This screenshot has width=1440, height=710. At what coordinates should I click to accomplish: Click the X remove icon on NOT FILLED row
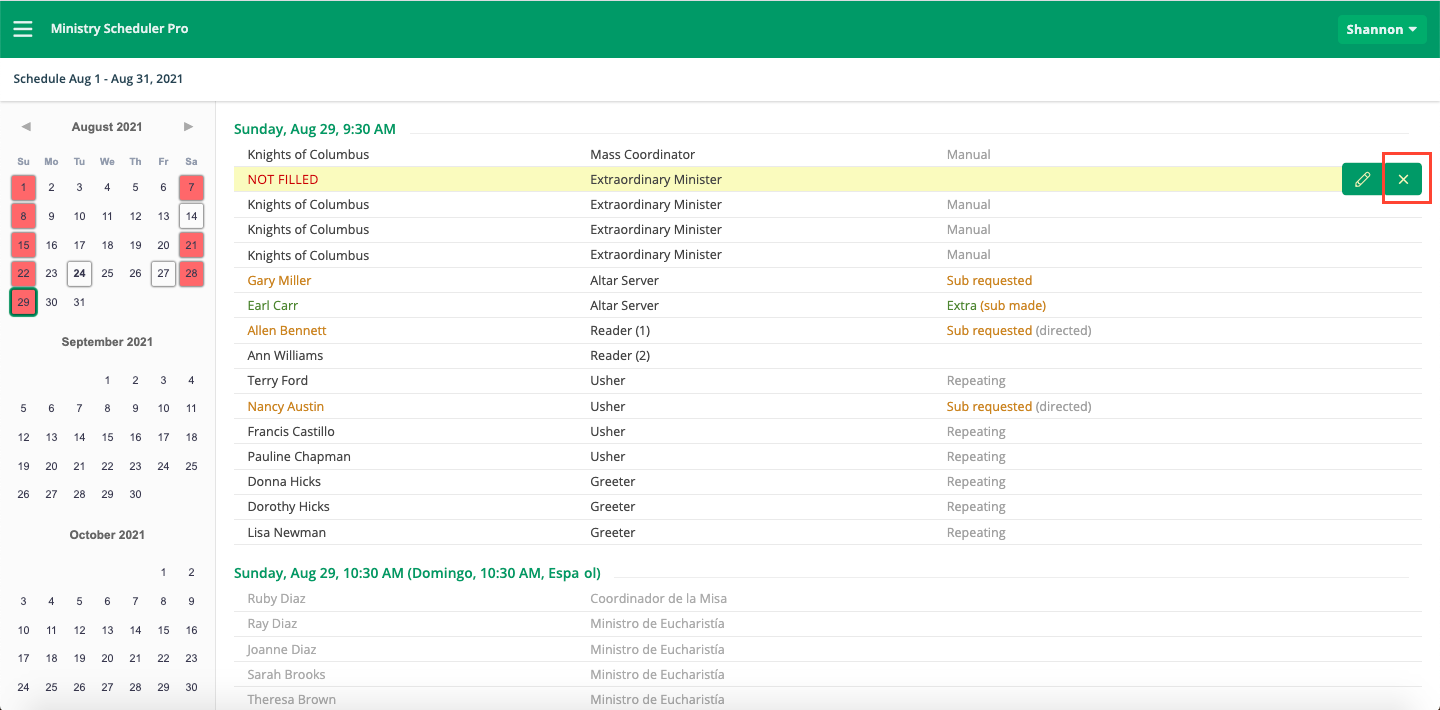click(1403, 179)
